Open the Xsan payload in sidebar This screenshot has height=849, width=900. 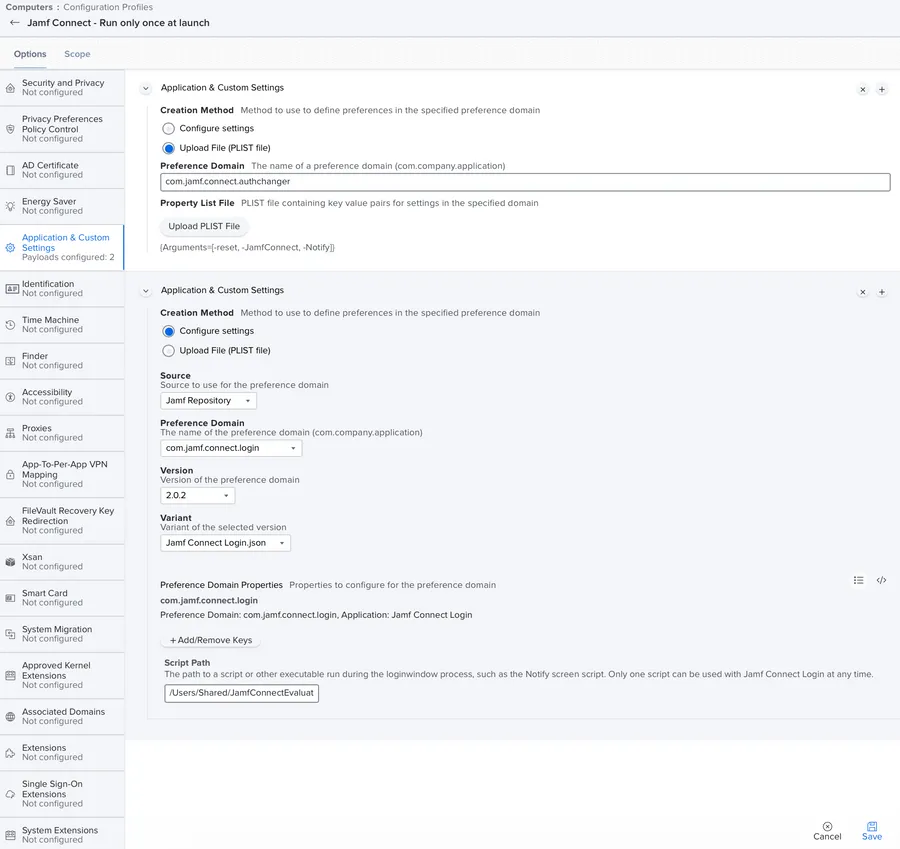click(62, 562)
